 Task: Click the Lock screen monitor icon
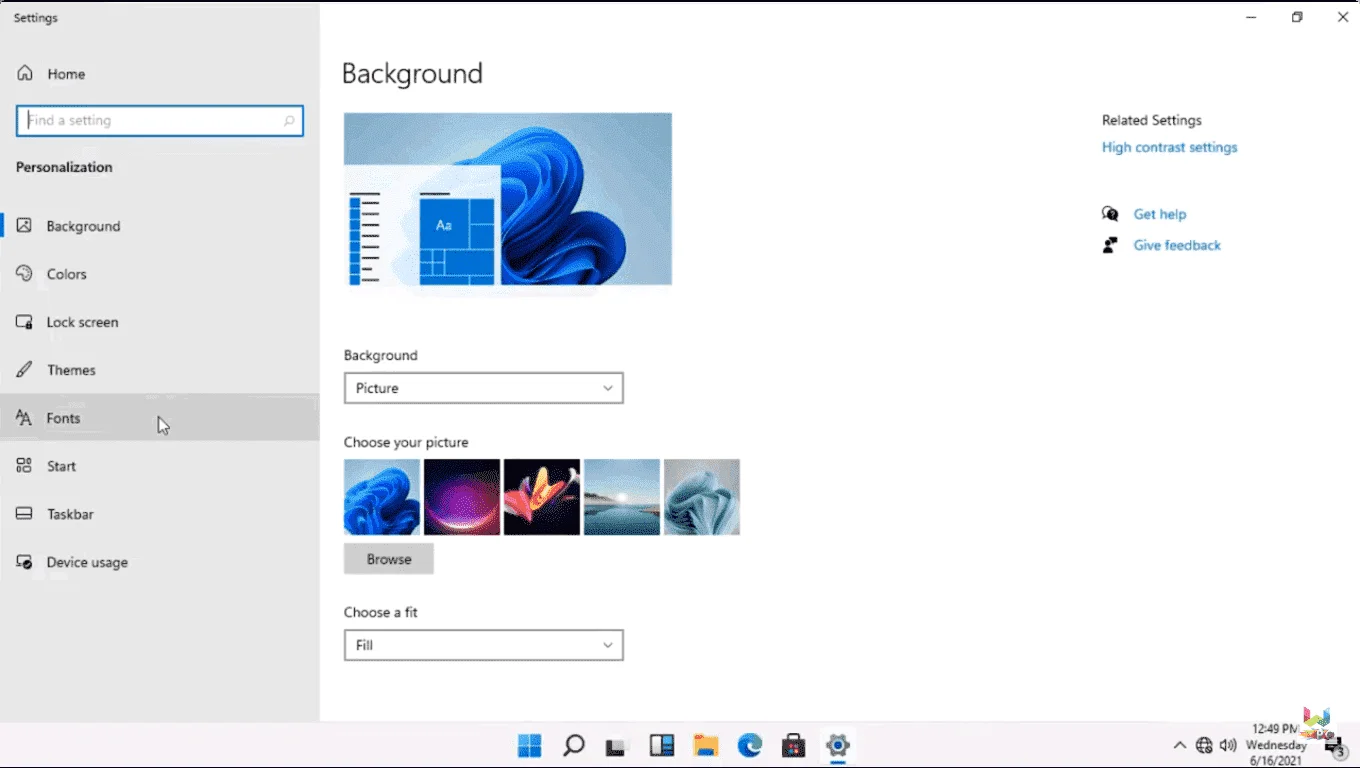coord(25,322)
